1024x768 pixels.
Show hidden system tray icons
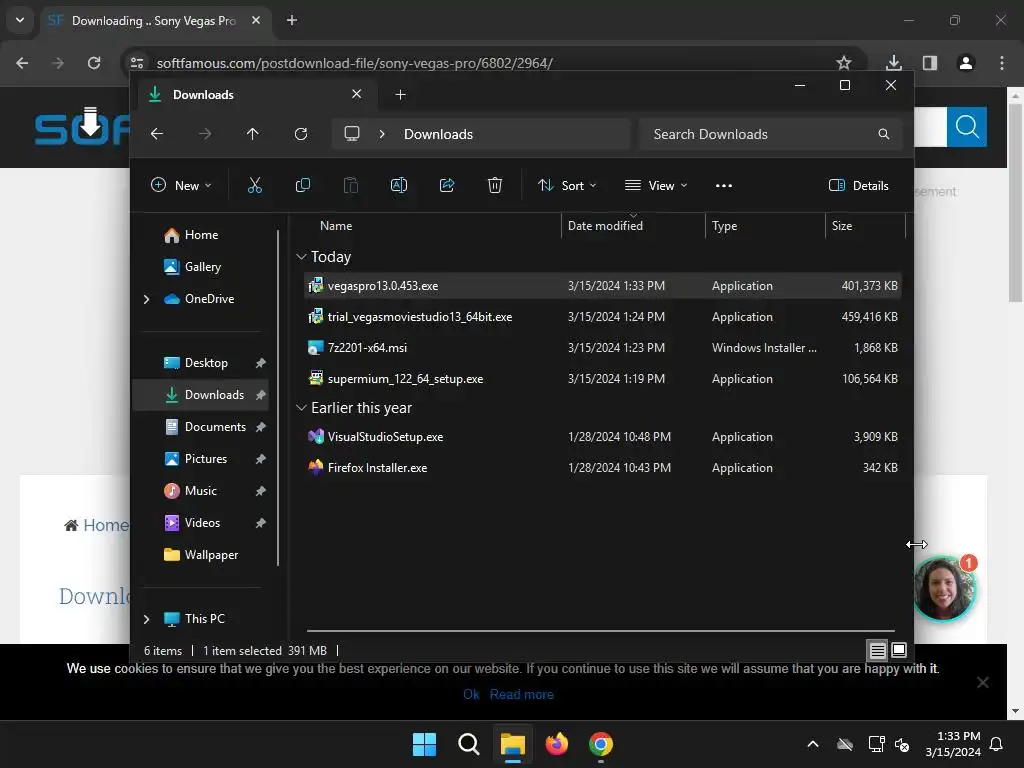pyautogui.click(x=813, y=744)
